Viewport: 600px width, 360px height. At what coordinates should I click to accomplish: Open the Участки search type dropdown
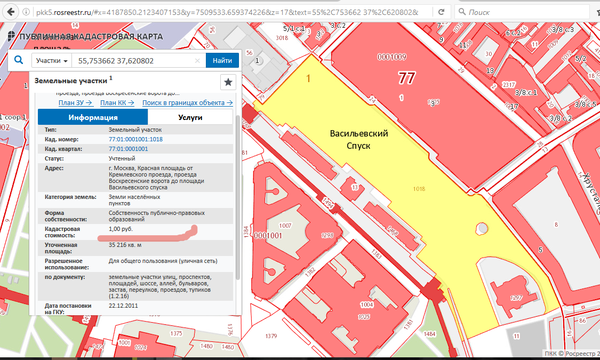[x=51, y=61]
